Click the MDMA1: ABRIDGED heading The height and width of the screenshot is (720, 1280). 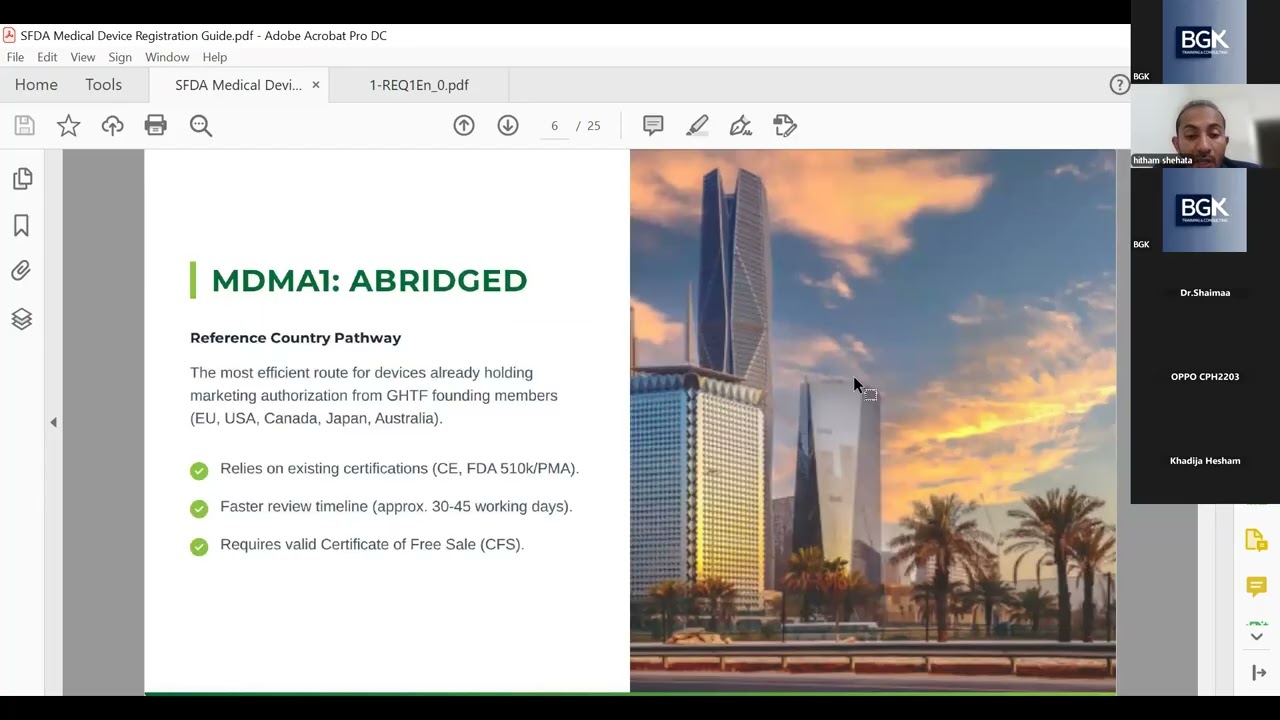(369, 281)
